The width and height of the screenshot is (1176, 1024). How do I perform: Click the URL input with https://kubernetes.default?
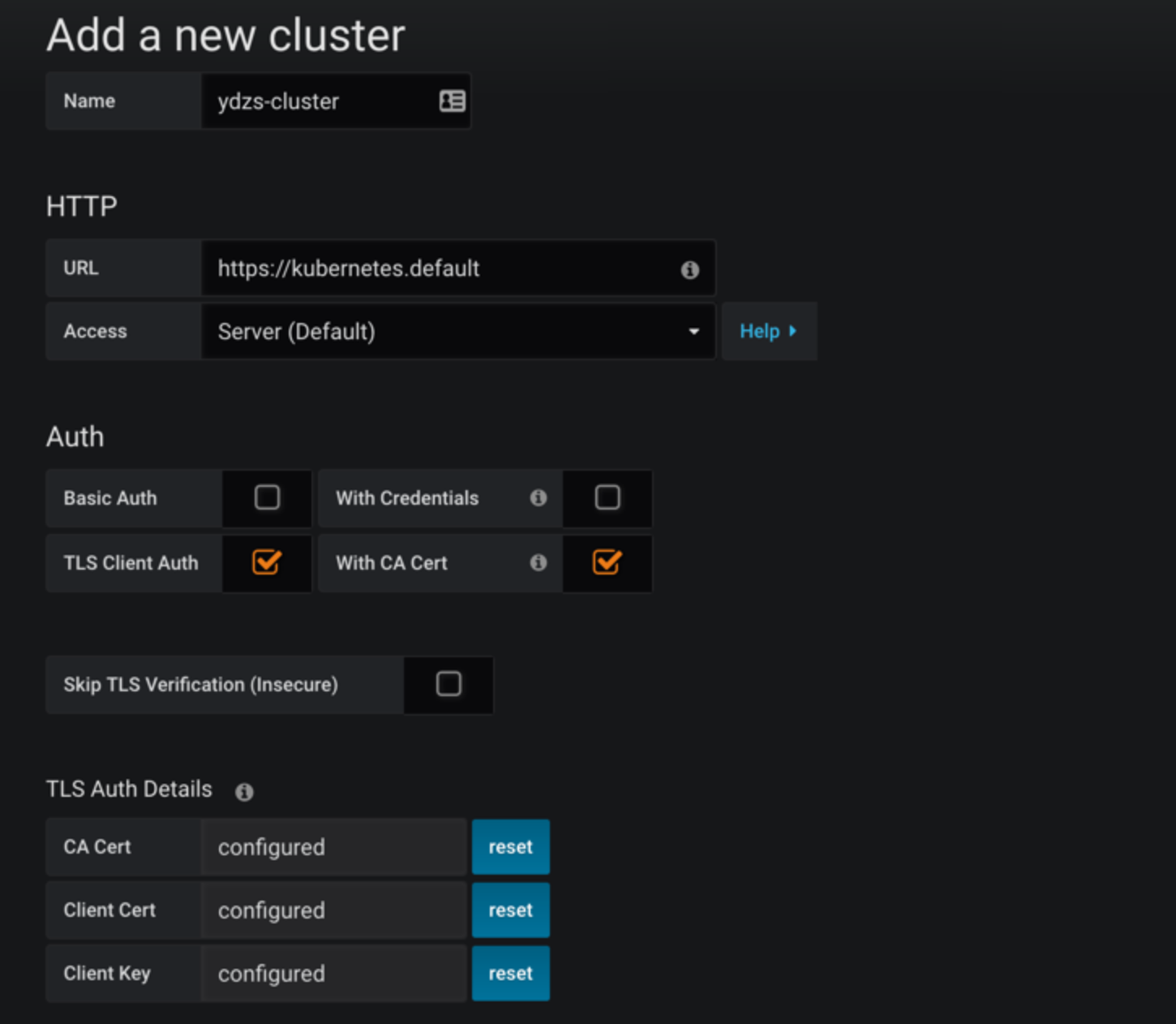458,268
